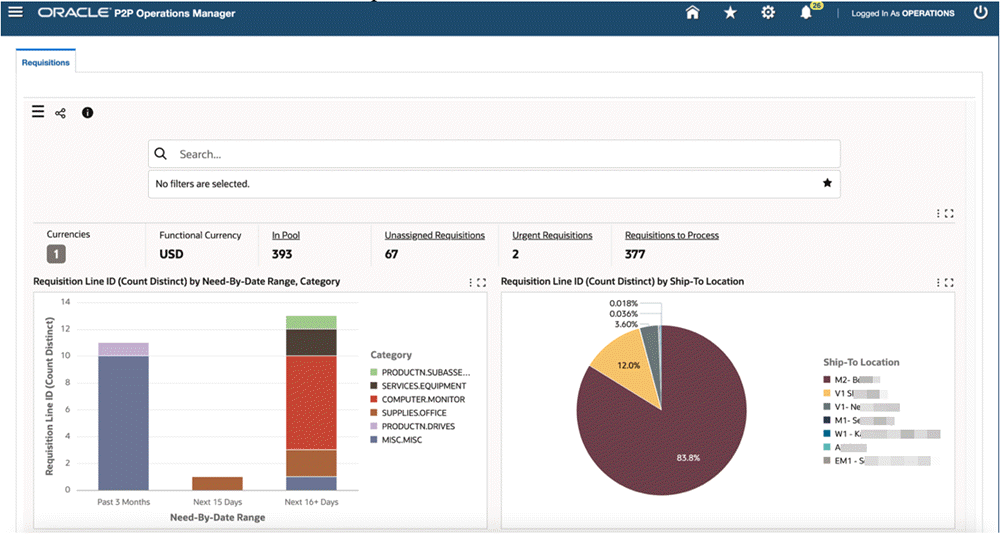Viewport: 1000px width, 535px height.
Task: Open Unassigned Requisitions link
Action: 434,235
